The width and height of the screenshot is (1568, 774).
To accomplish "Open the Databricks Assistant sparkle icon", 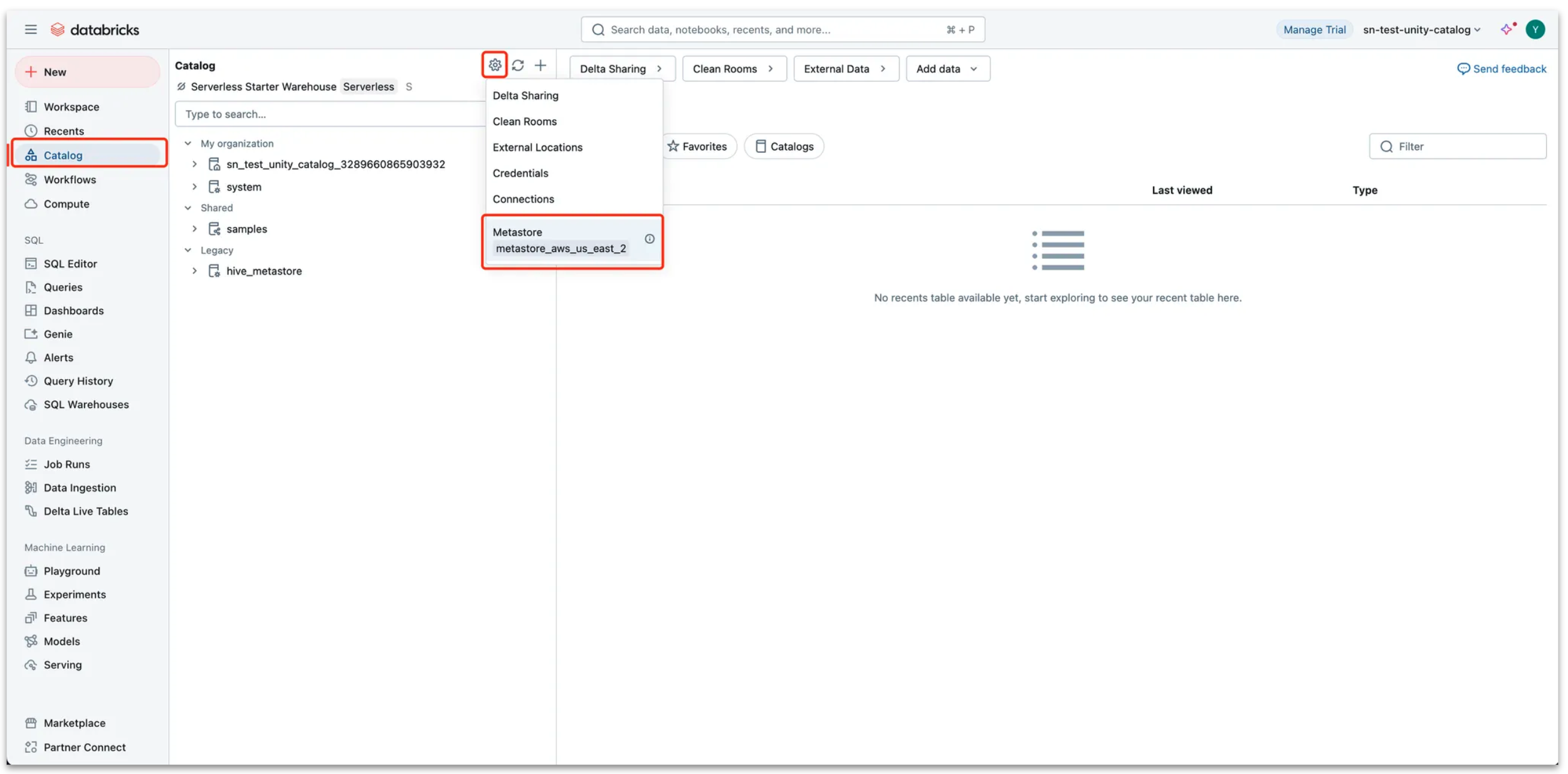I will tap(1507, 29).
